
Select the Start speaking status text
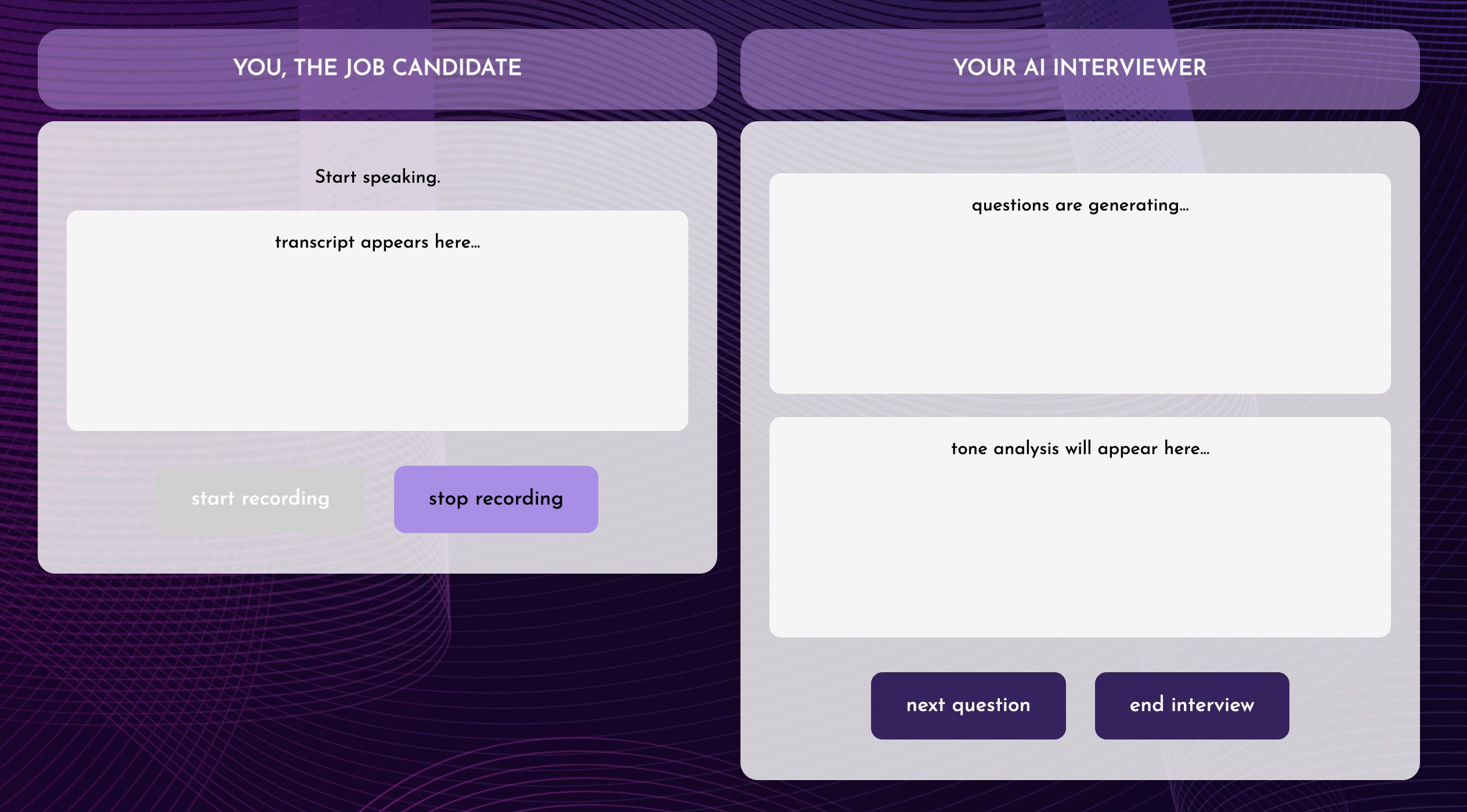377,177
